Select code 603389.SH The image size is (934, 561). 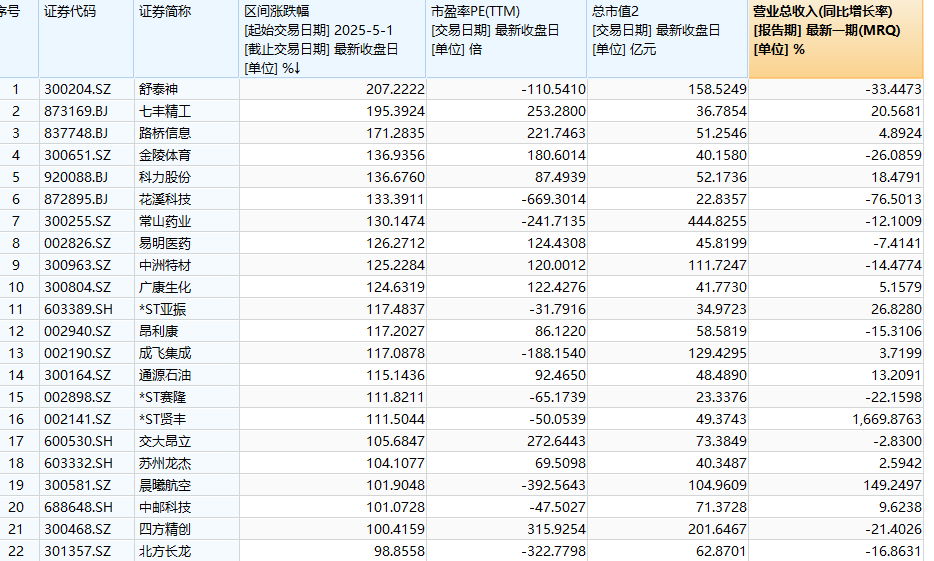point(78,310)
